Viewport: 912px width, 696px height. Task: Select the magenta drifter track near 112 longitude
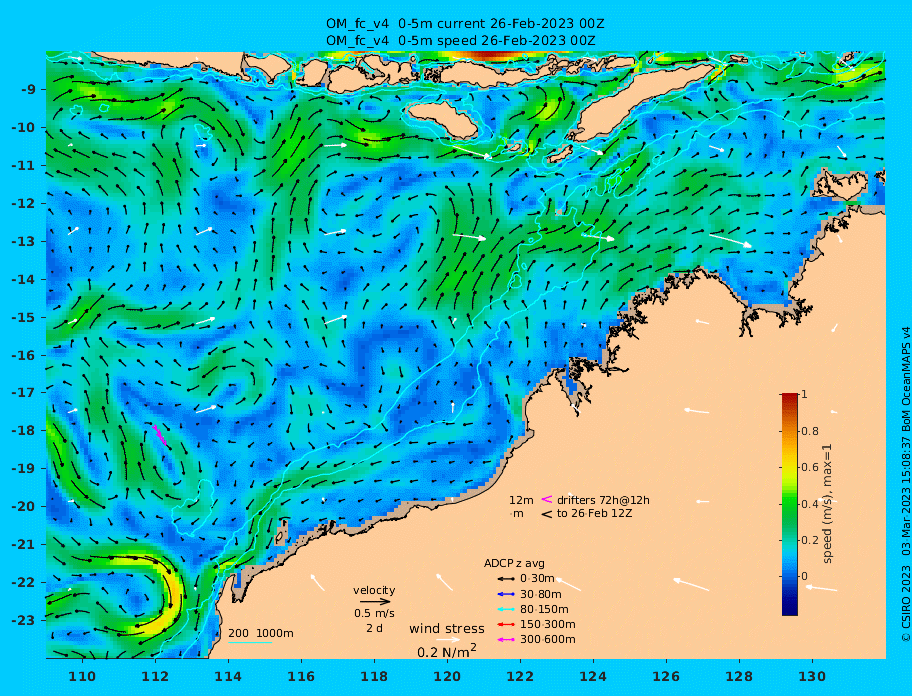coord(160,436)
